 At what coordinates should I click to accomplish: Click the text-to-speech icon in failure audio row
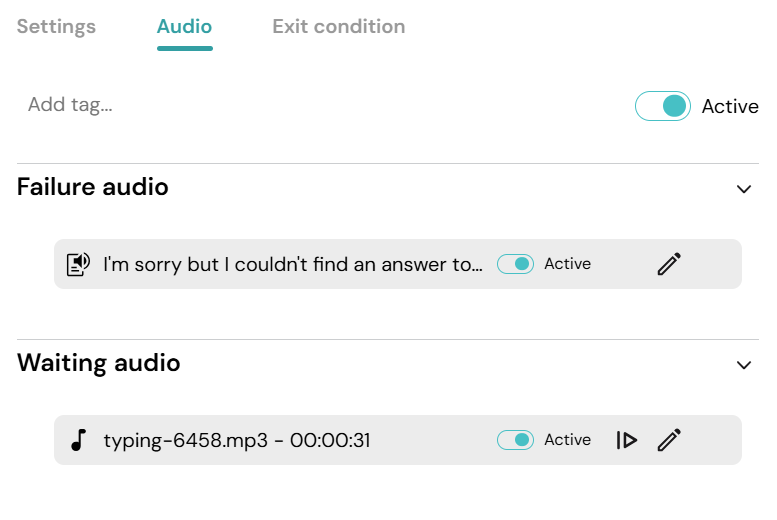(78, 264)
